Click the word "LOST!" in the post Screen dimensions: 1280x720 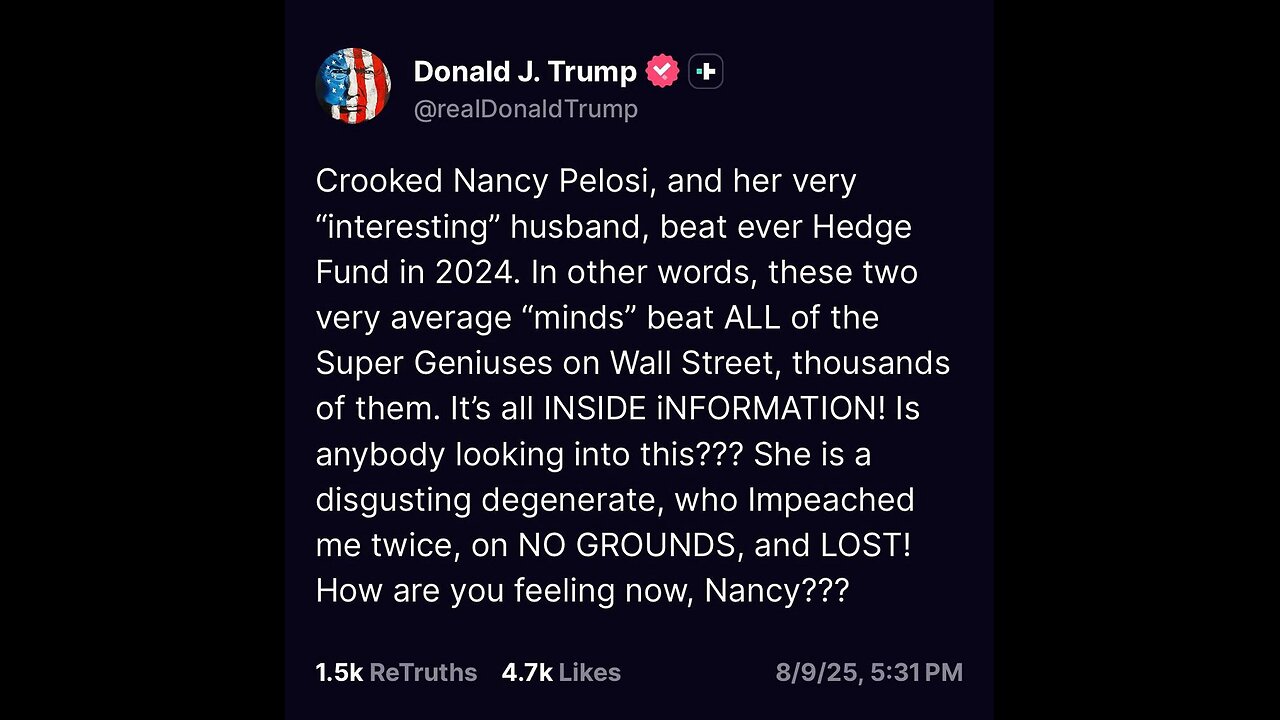[875, 545]
